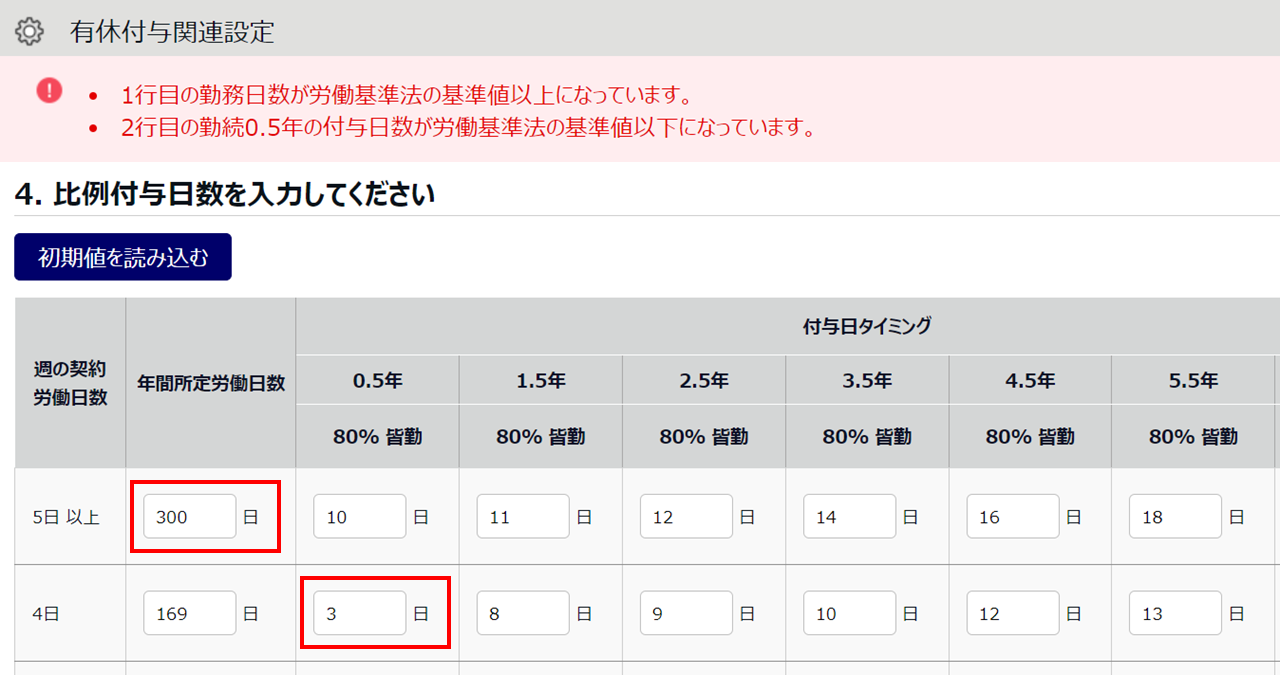
Task: Click the 3.5年 column header
Action: coord(867,380)
